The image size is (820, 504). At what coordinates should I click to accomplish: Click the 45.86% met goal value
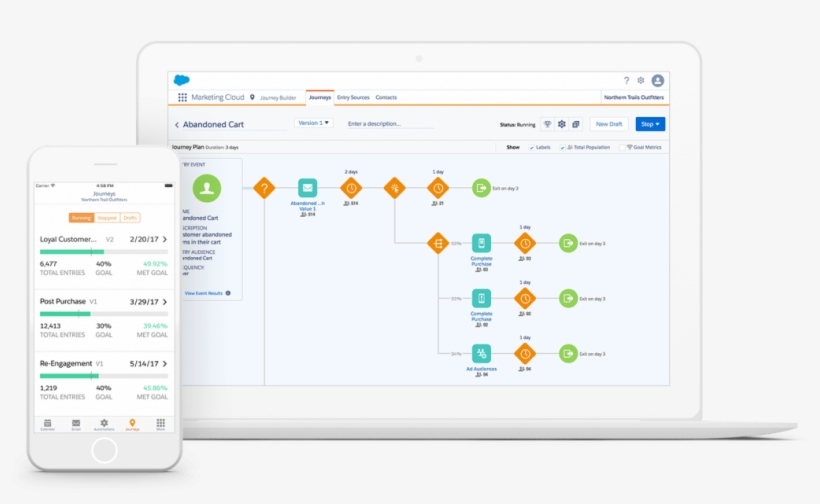click(x=155, y=388)
